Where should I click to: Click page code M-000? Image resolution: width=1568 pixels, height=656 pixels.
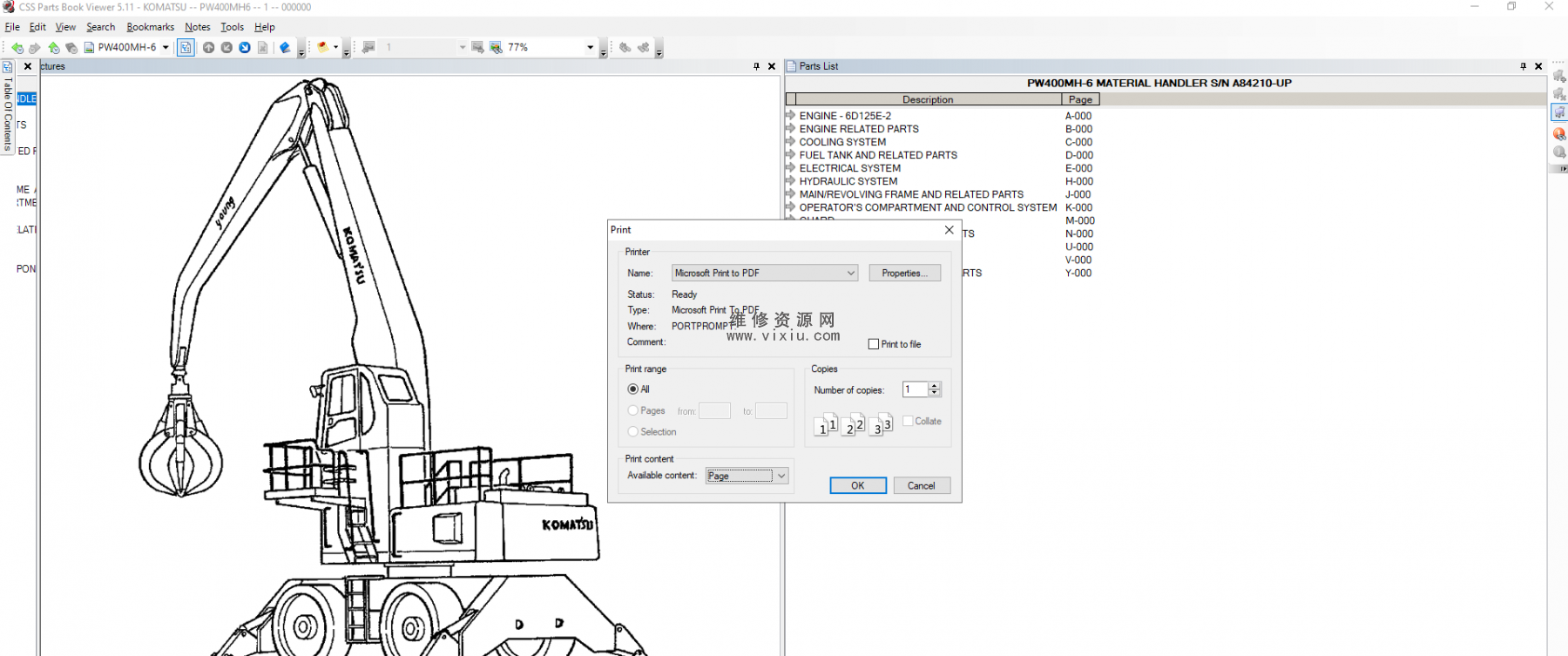point(1080,220)
